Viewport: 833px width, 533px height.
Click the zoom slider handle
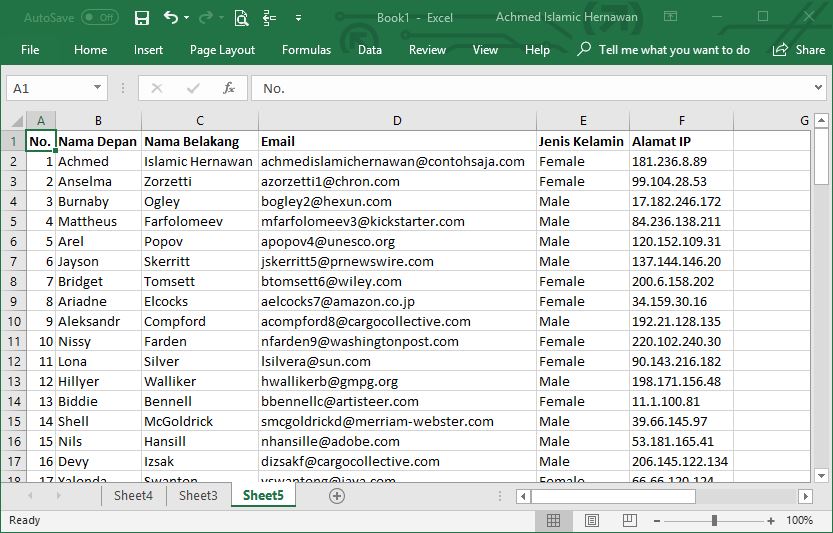pyautogui.click(x=714, y=521)
